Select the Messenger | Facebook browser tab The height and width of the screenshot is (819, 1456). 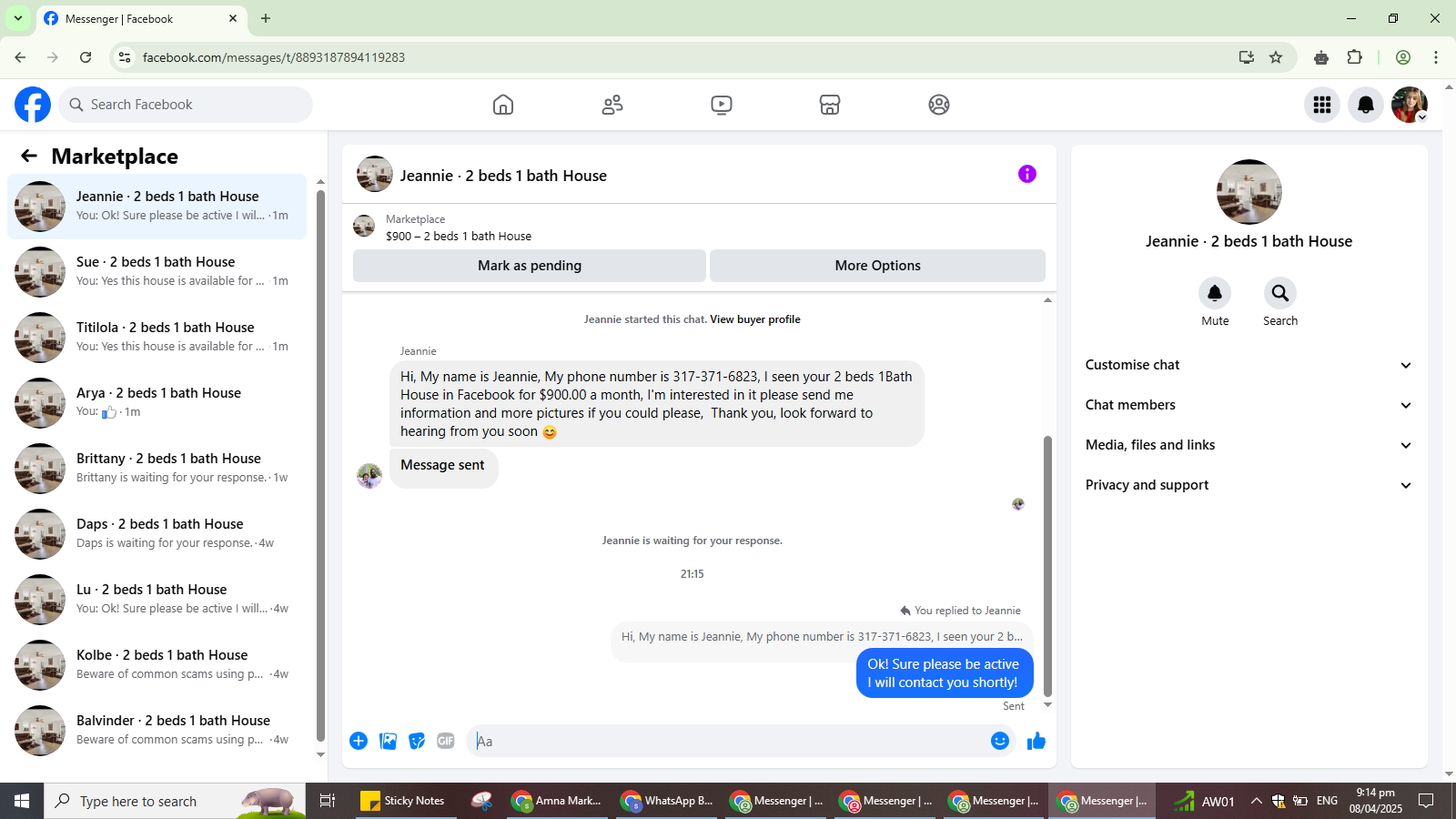(141, 19)
